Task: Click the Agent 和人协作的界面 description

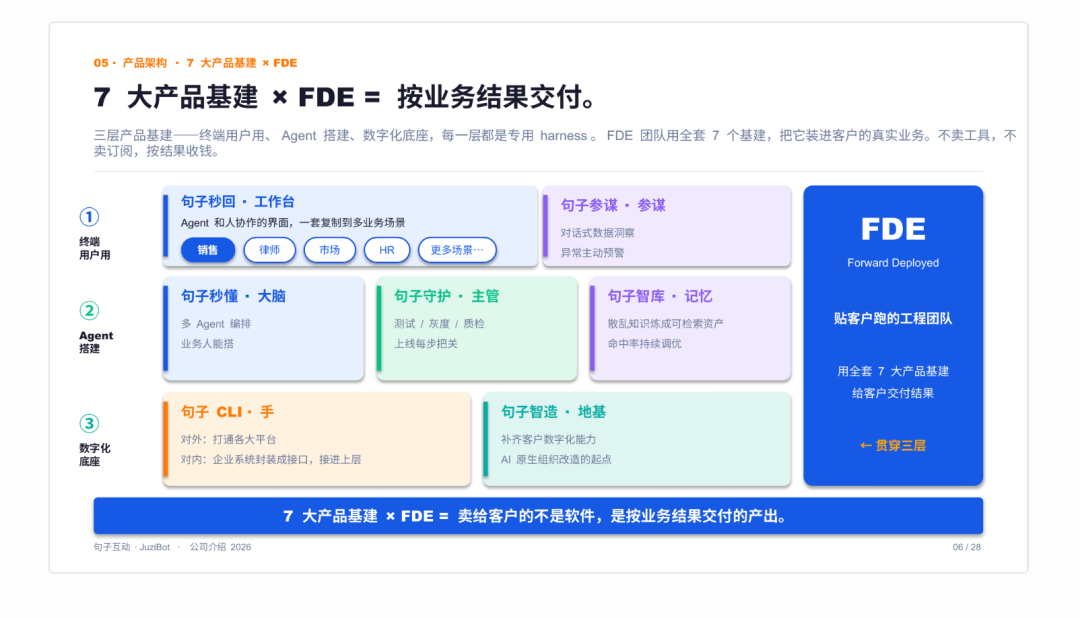Action: point(293,223)
